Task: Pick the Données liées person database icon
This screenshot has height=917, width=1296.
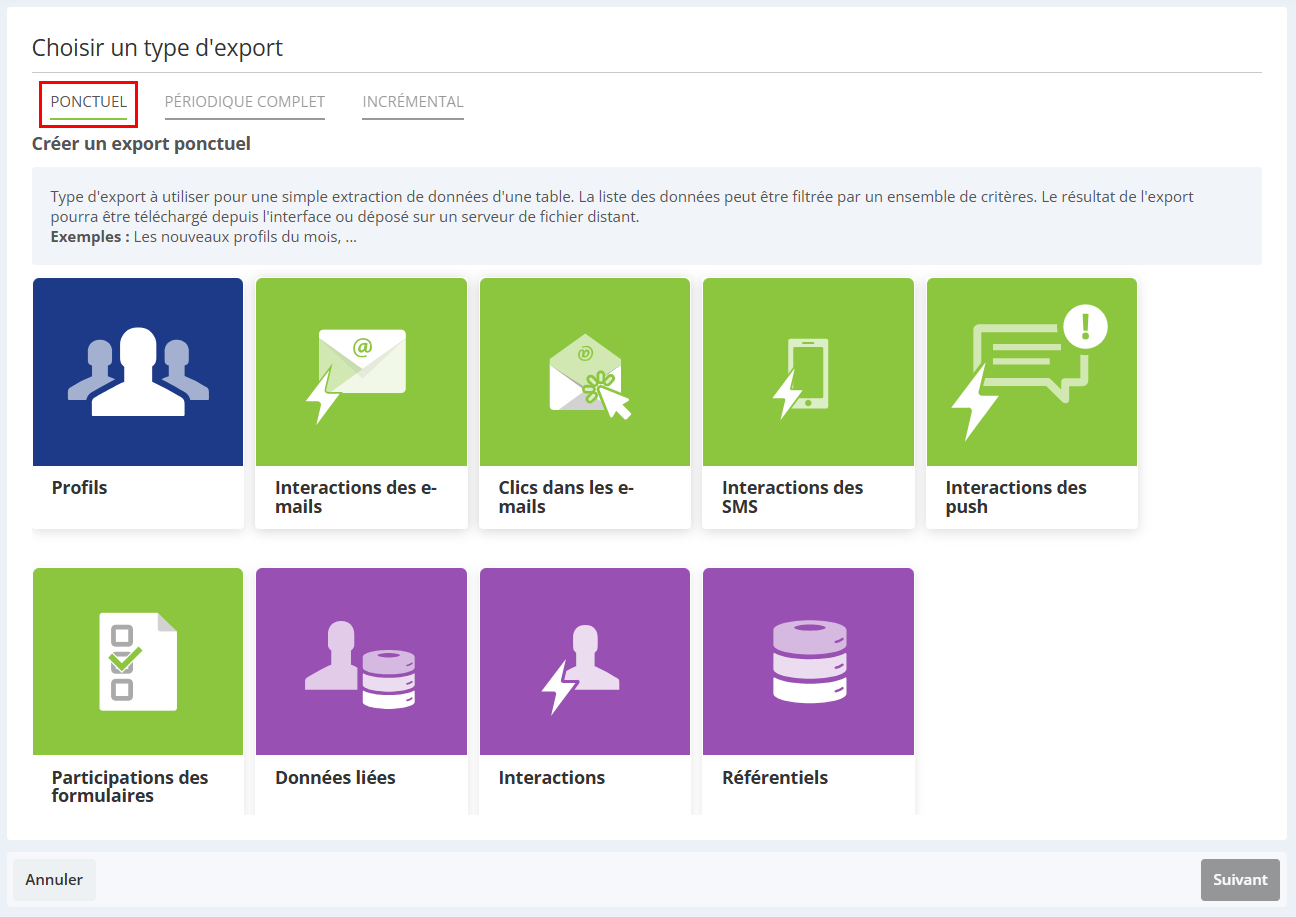Action: (360, 664)
